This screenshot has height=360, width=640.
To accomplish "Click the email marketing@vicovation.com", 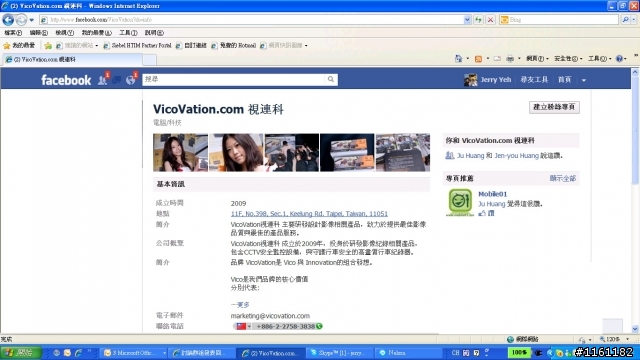I will (270, 316).
